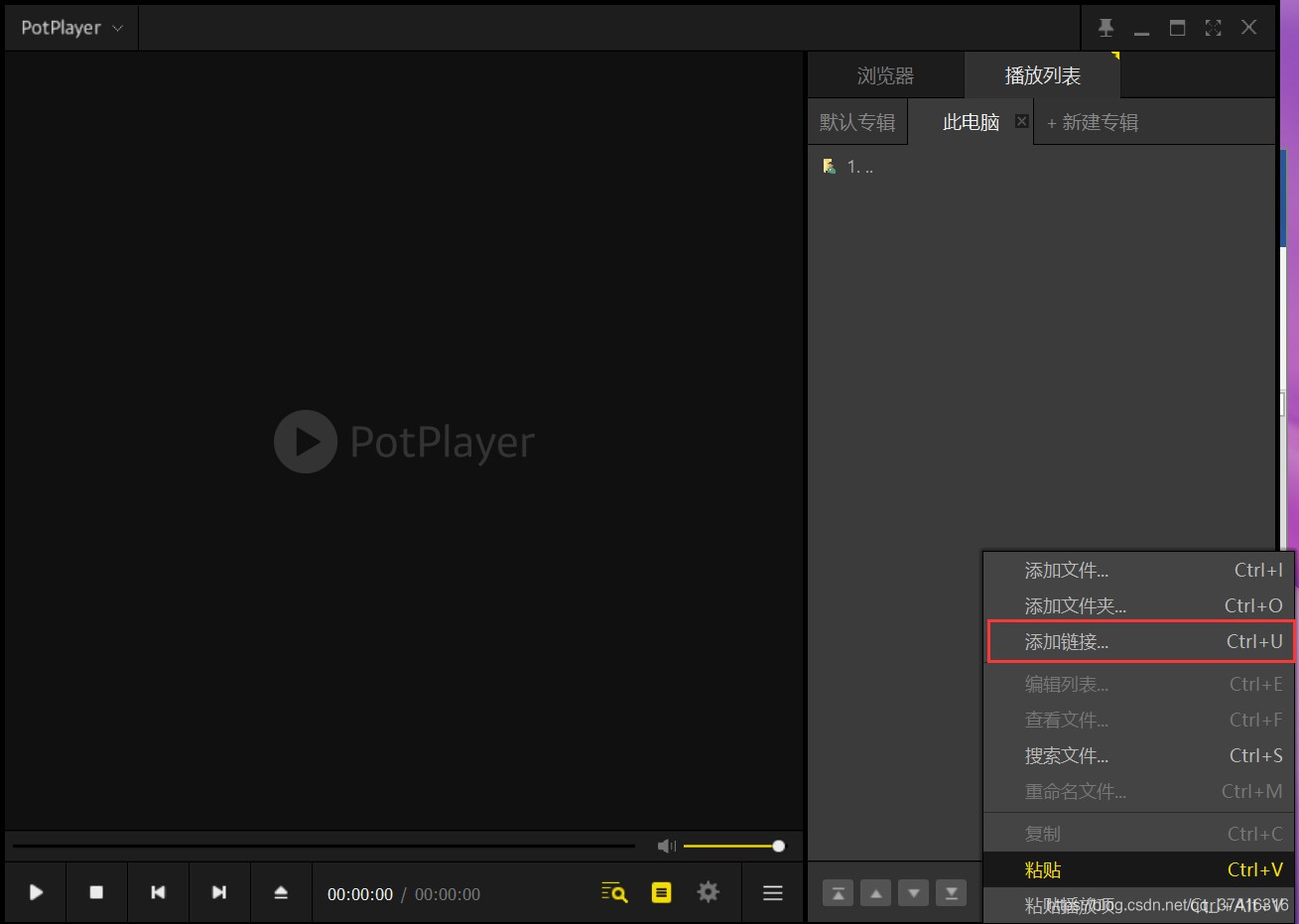Move playlist item to bottom
Screen dimensions: 1299x924
951,893
